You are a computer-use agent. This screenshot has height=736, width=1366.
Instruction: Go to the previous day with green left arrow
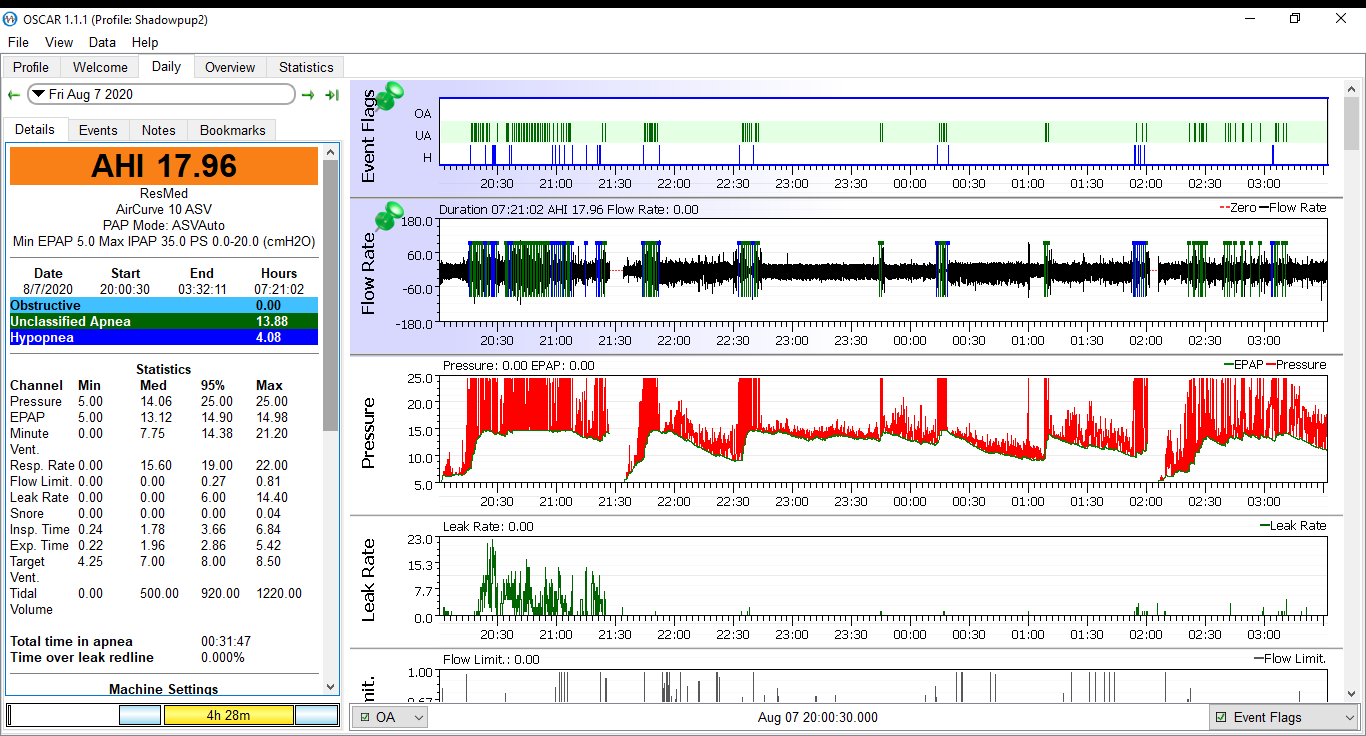pyautogui.click(x=13, y=95)
